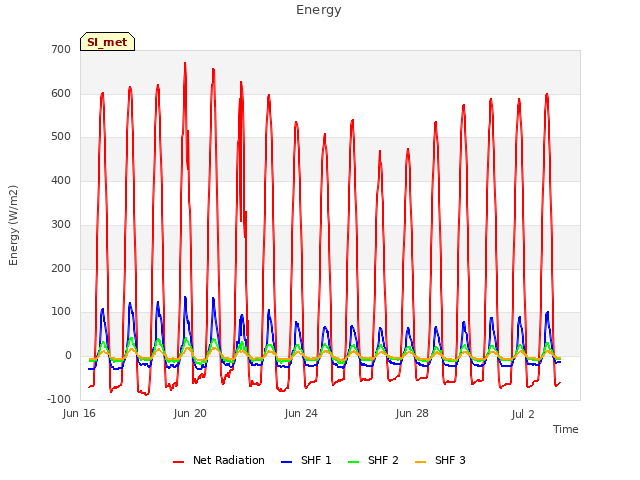
Task: Click the 600 y-axis tick label
Action: point(61,93)
